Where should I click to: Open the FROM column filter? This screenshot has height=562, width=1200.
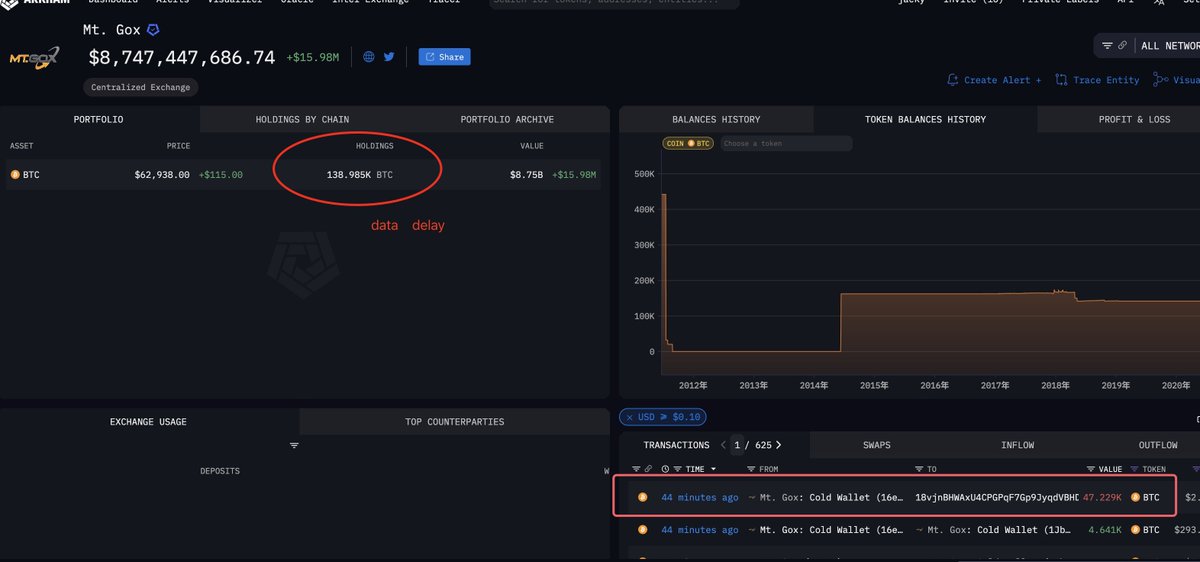point(752,469)
